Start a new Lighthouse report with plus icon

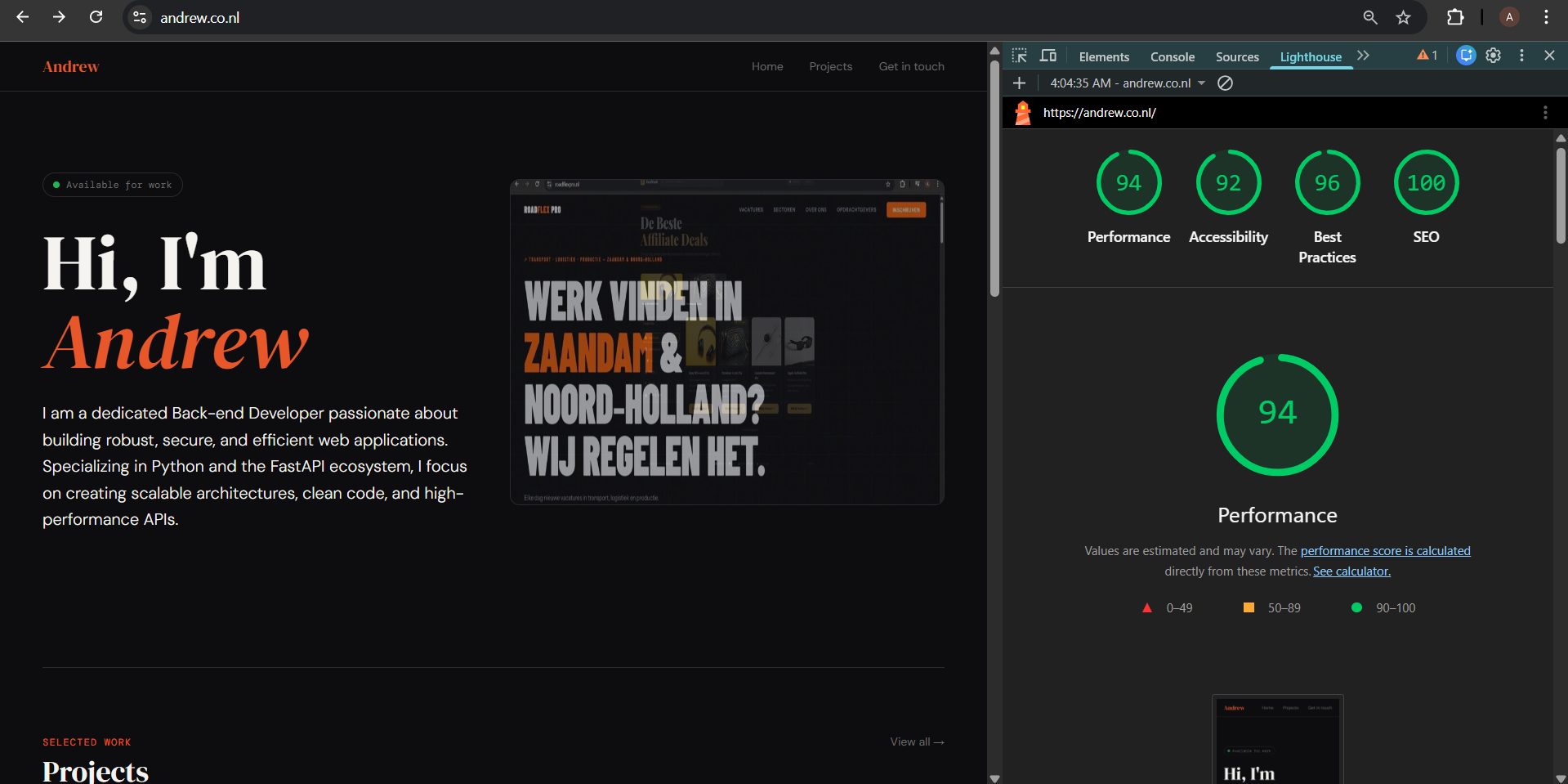pyautogui.click(x=1019, y=83)
